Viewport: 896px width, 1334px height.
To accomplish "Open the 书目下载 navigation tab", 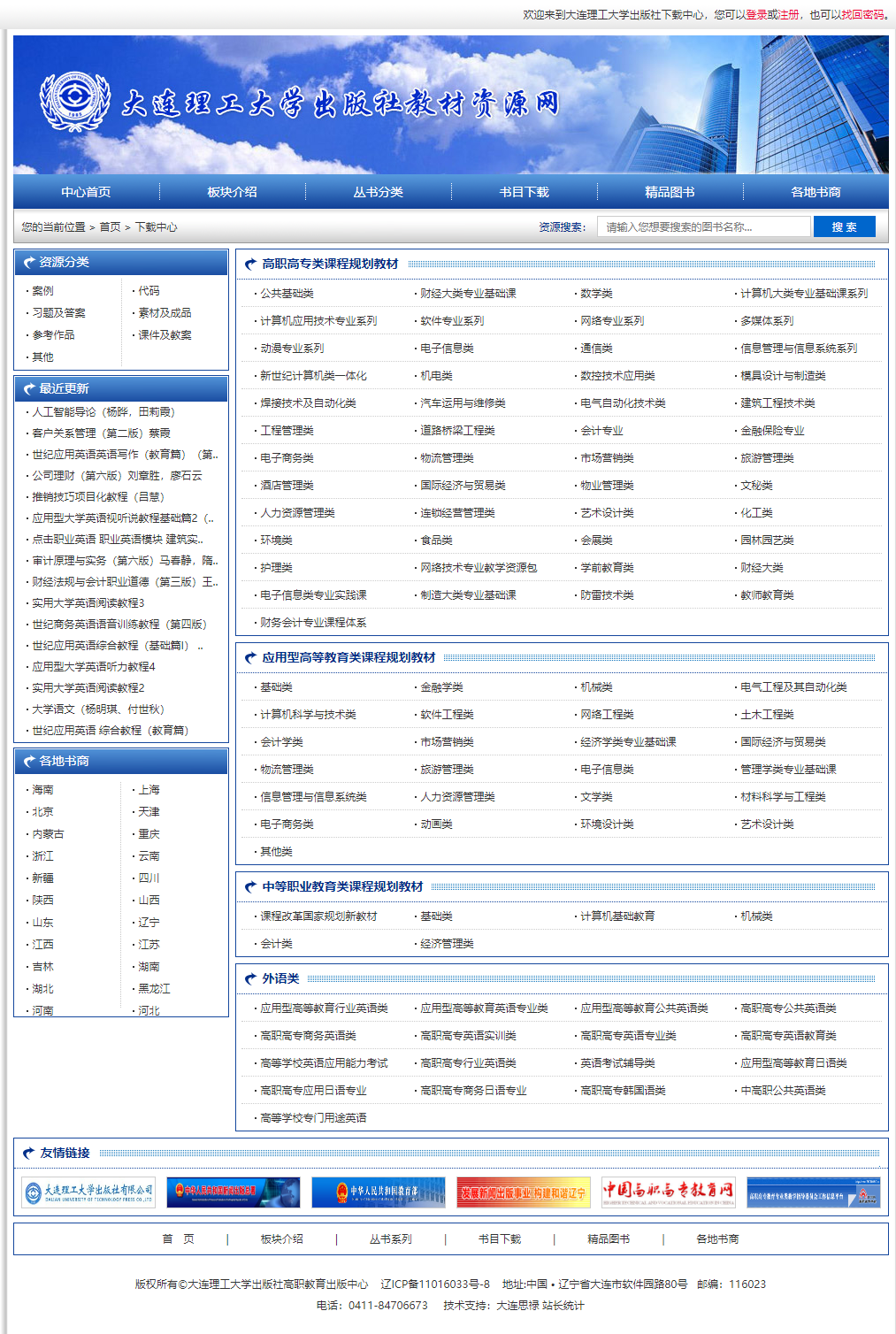I will click(x=524, y=192).
